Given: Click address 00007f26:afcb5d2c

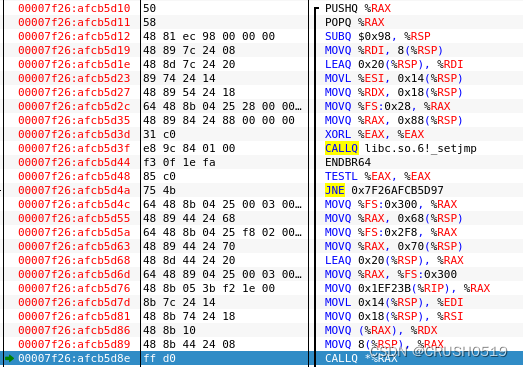Looking at the screenshot, I should [x=74, y=106].
